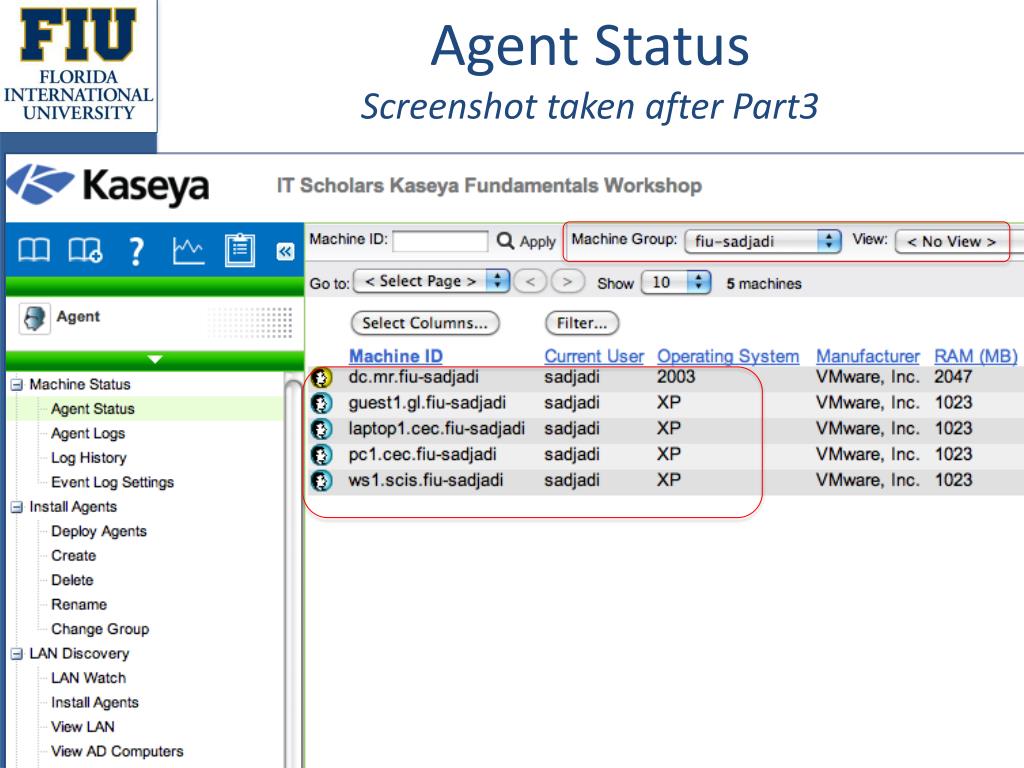Select machine guest1.gl.fiu-sadjadi
This screenshot has width=1024, height=768.
click(427, 403)
